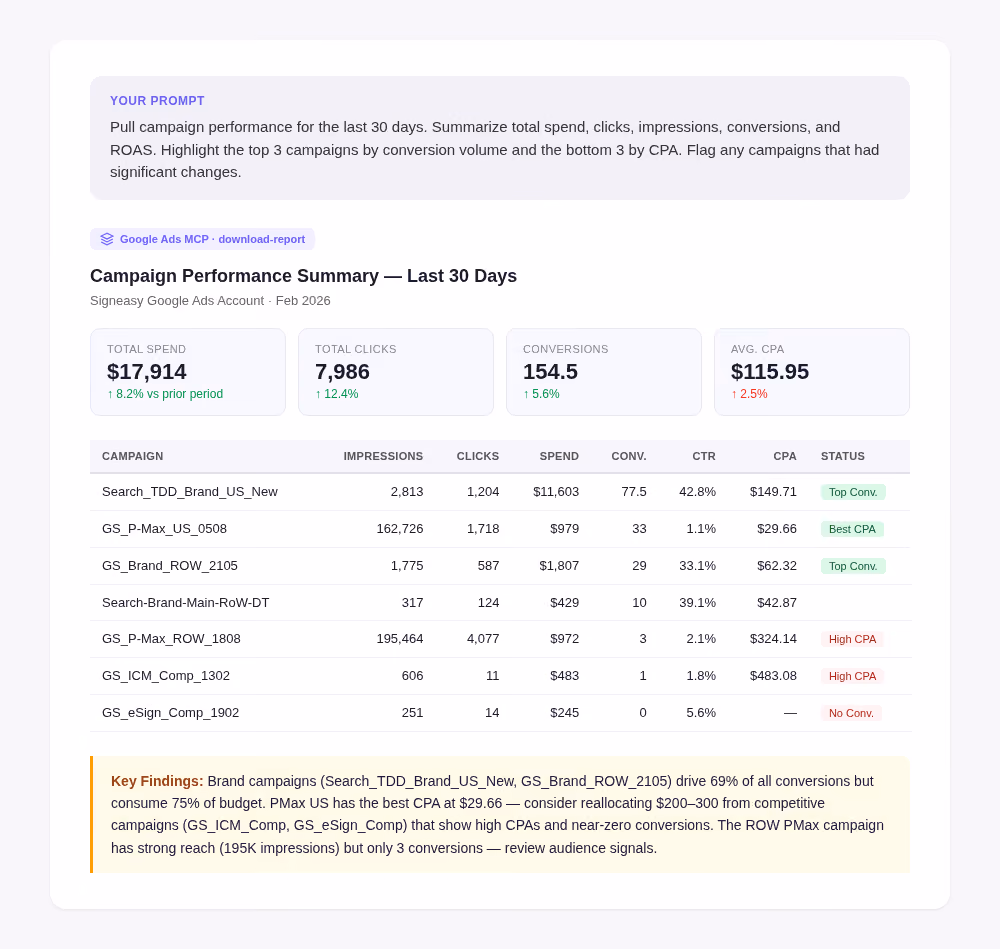1000x949 pixels.
Task: Sort by the CAMPAIGN column header
Action: click(x=133, y=457)
